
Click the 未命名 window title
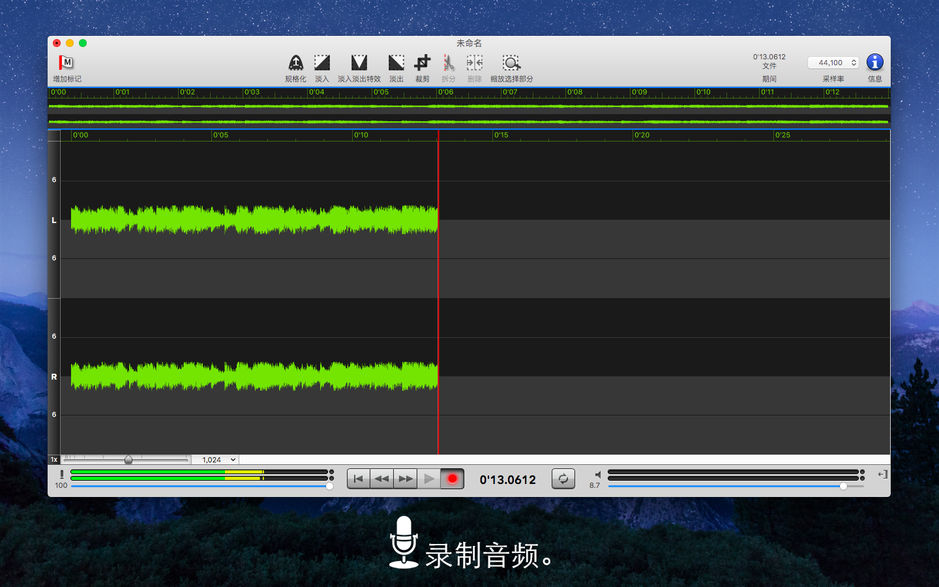pyautogui.click(x=469, y=43)
